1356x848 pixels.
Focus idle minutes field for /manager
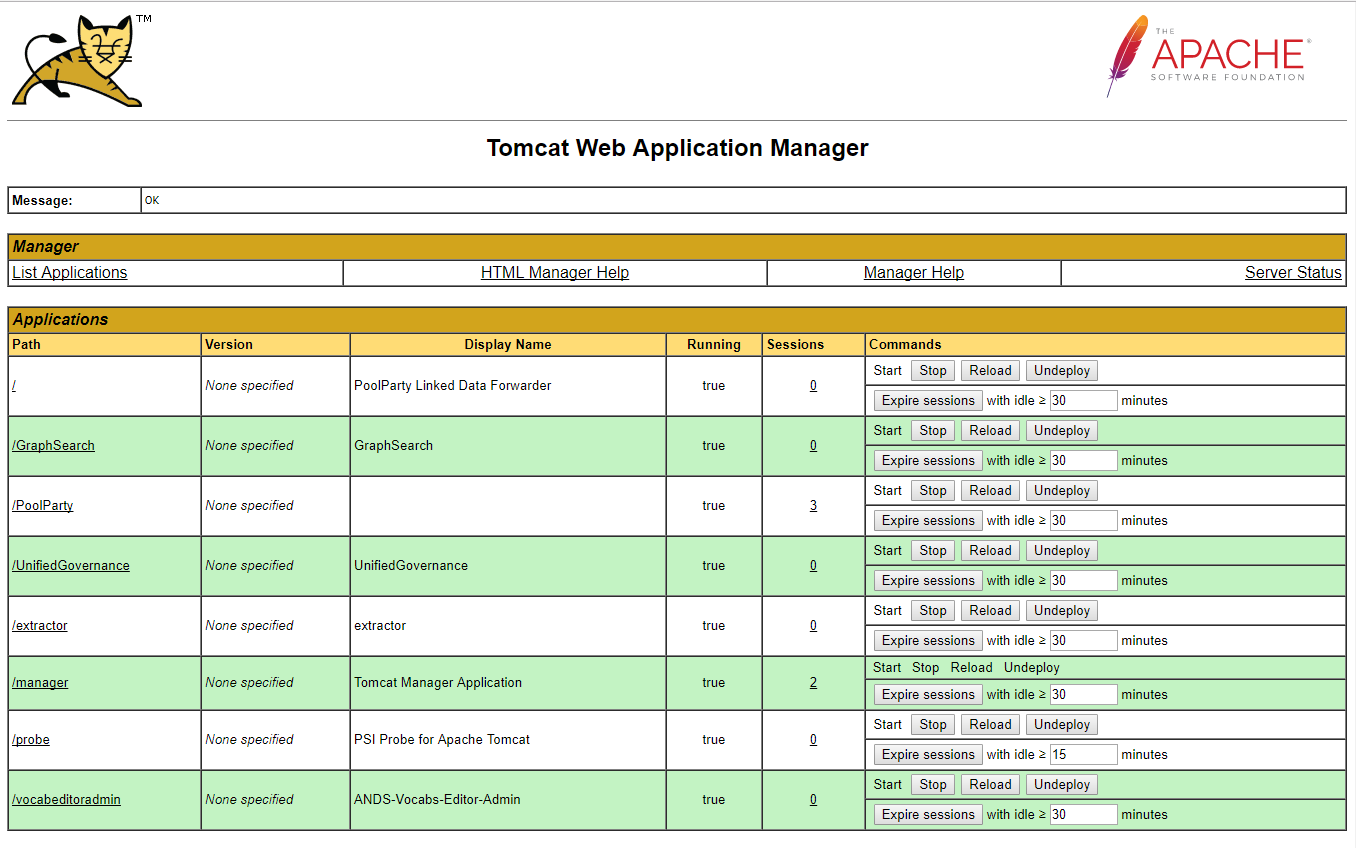click(x=1083, y=694)
